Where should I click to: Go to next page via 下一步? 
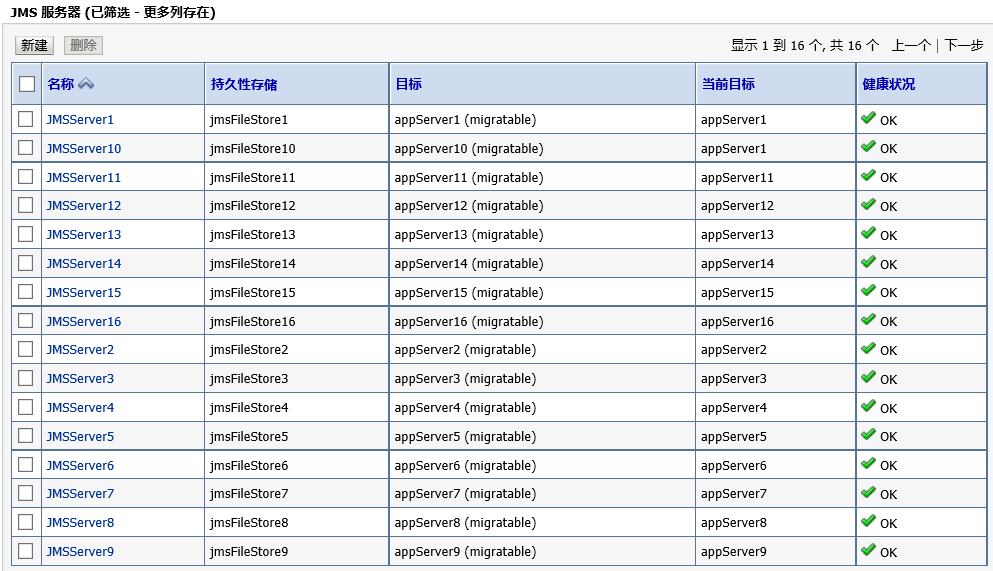click(964, 45)
